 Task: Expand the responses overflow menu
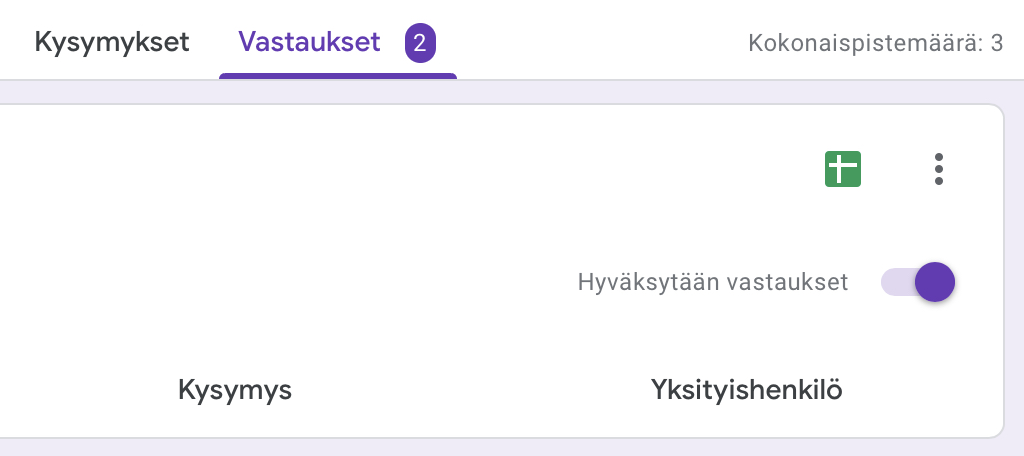point(938,170)
